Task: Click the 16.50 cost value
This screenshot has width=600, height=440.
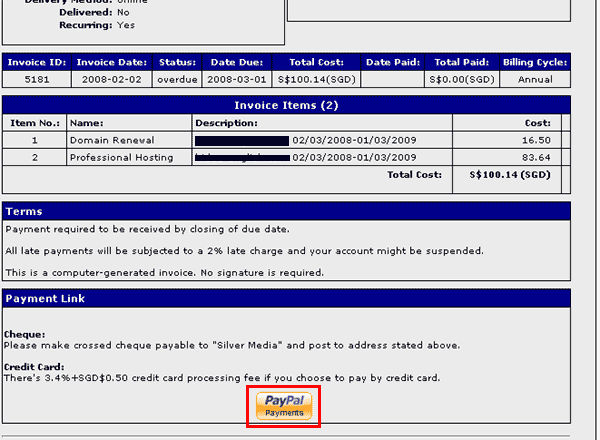Action: 536,140
